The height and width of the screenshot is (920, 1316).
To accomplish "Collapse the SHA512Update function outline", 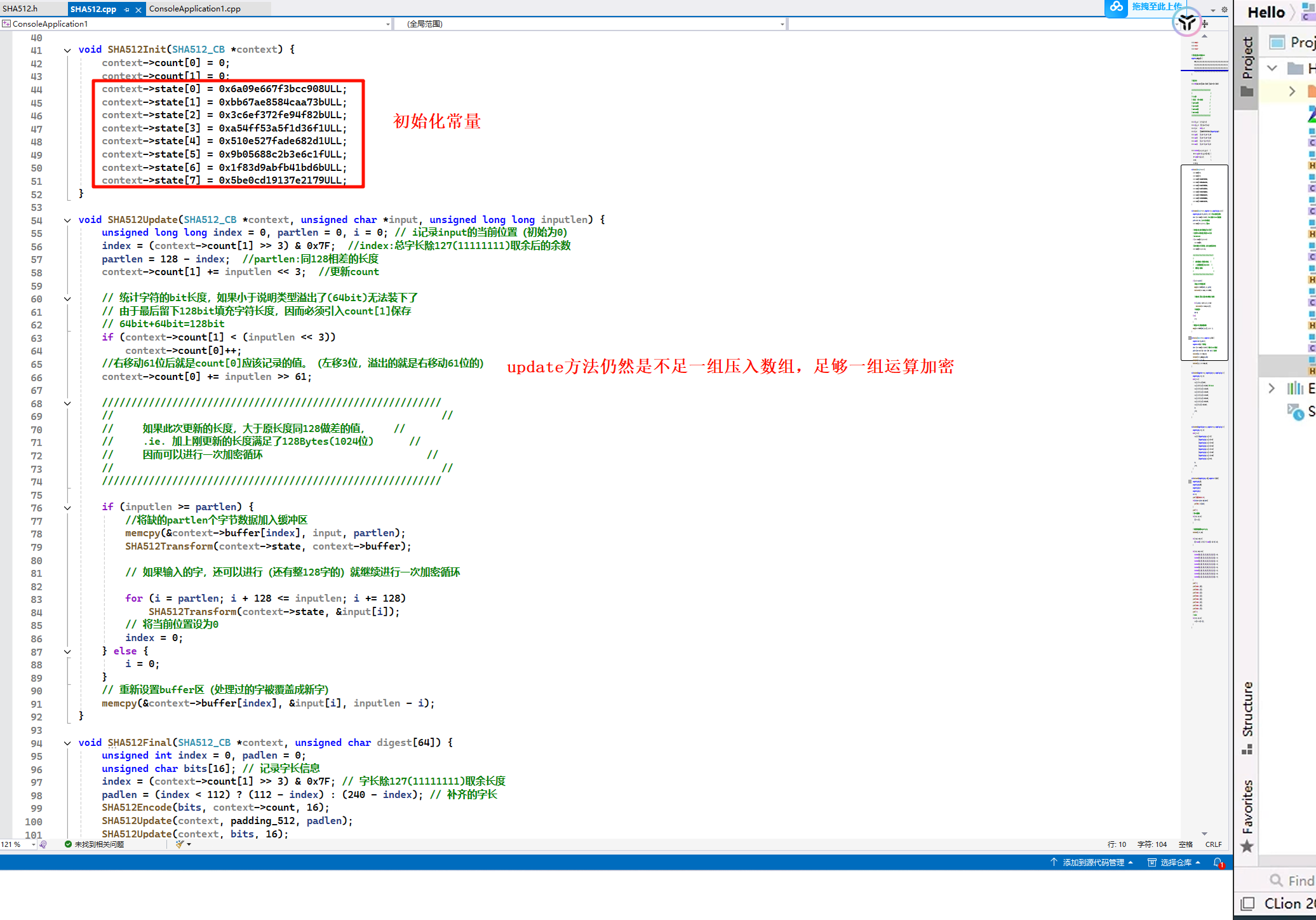I will (x=67, y=220).
